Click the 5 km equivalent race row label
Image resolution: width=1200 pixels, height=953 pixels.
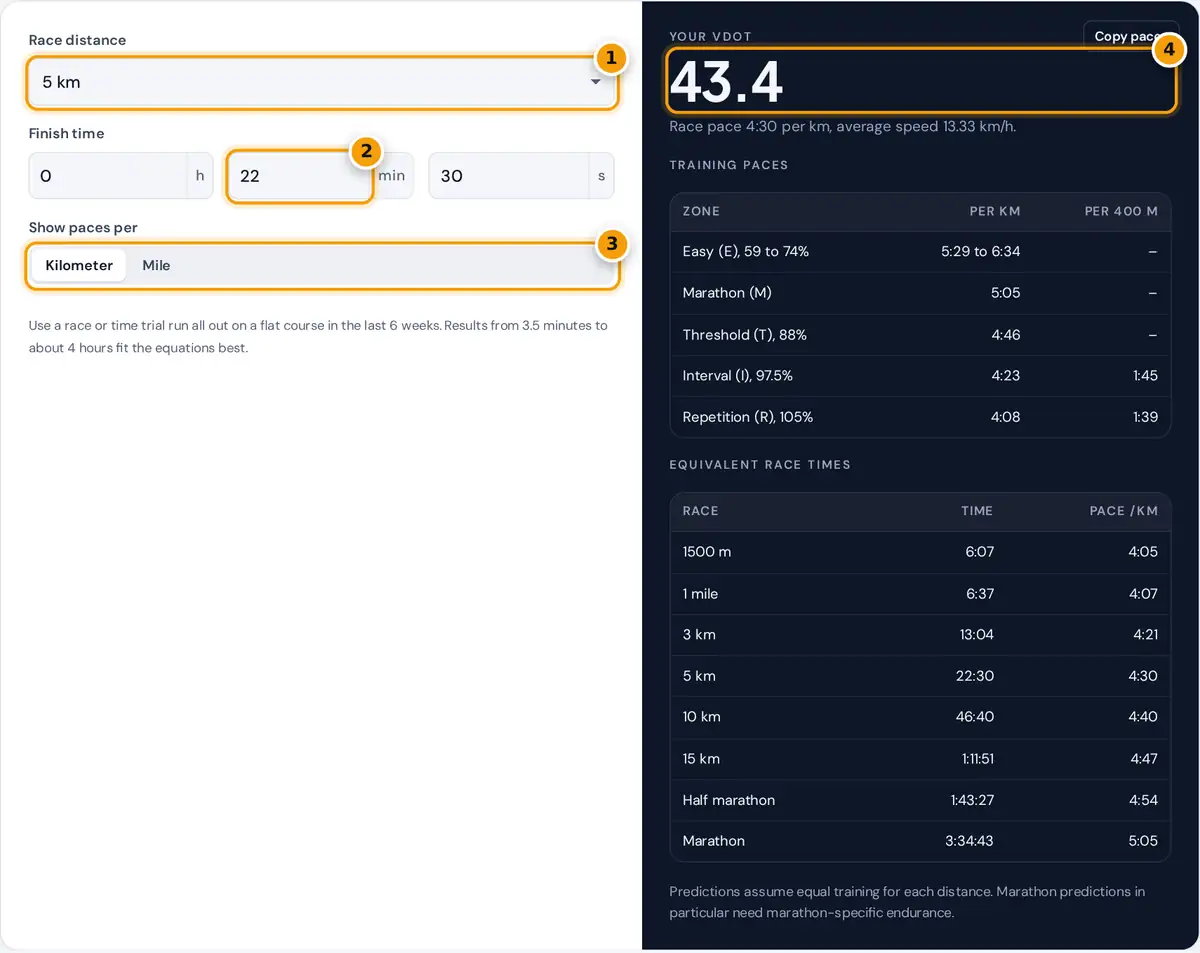coord(699,676)
